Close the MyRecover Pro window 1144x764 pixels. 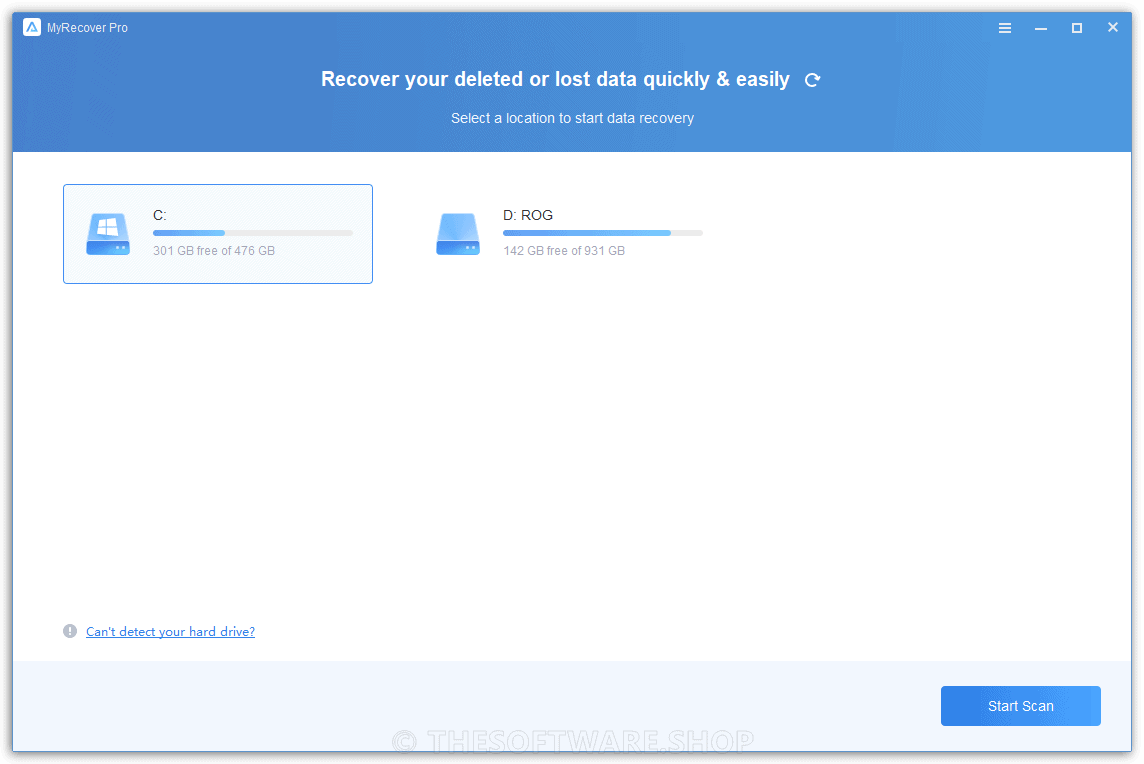[x=1113, y=27]
